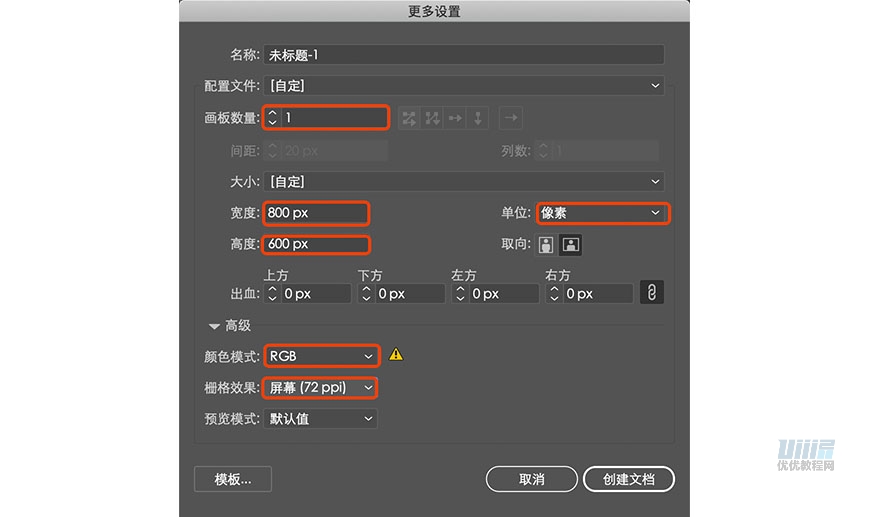This screenshot has height=517, width=870.
Task: Toggle the bleed link chain icon
Action: pos(652,292)
